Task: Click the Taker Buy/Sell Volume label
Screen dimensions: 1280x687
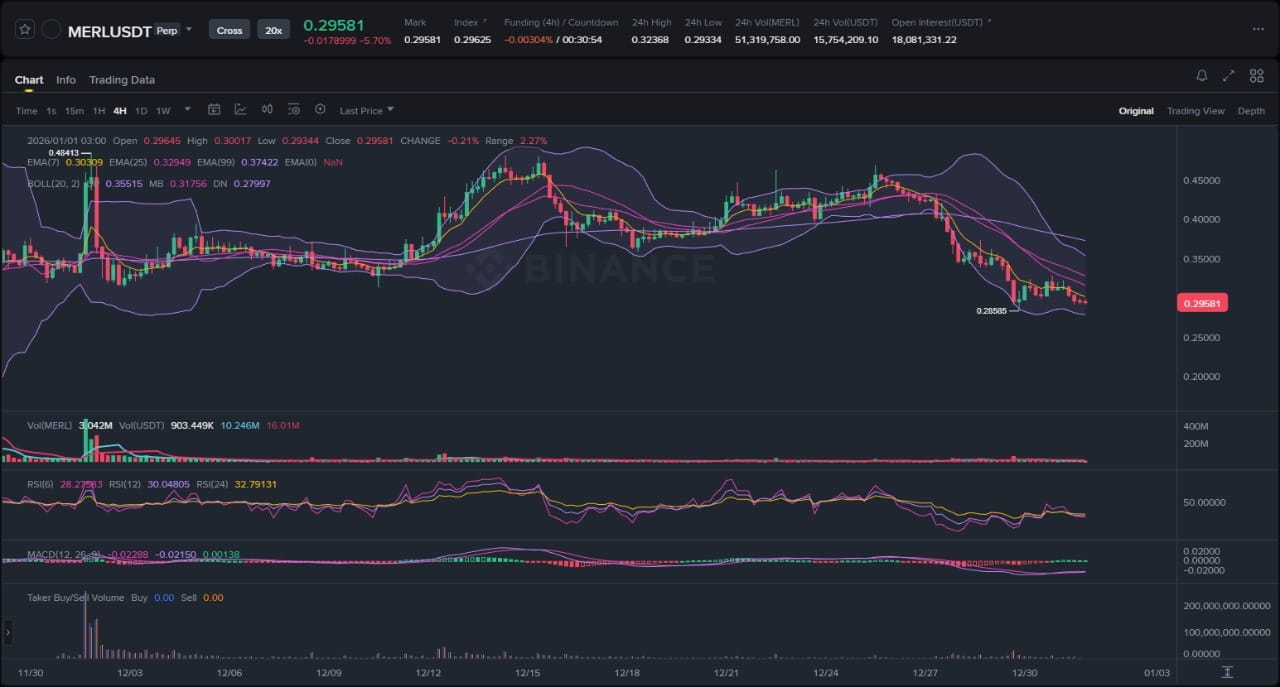Action: (x=76, y=598)
